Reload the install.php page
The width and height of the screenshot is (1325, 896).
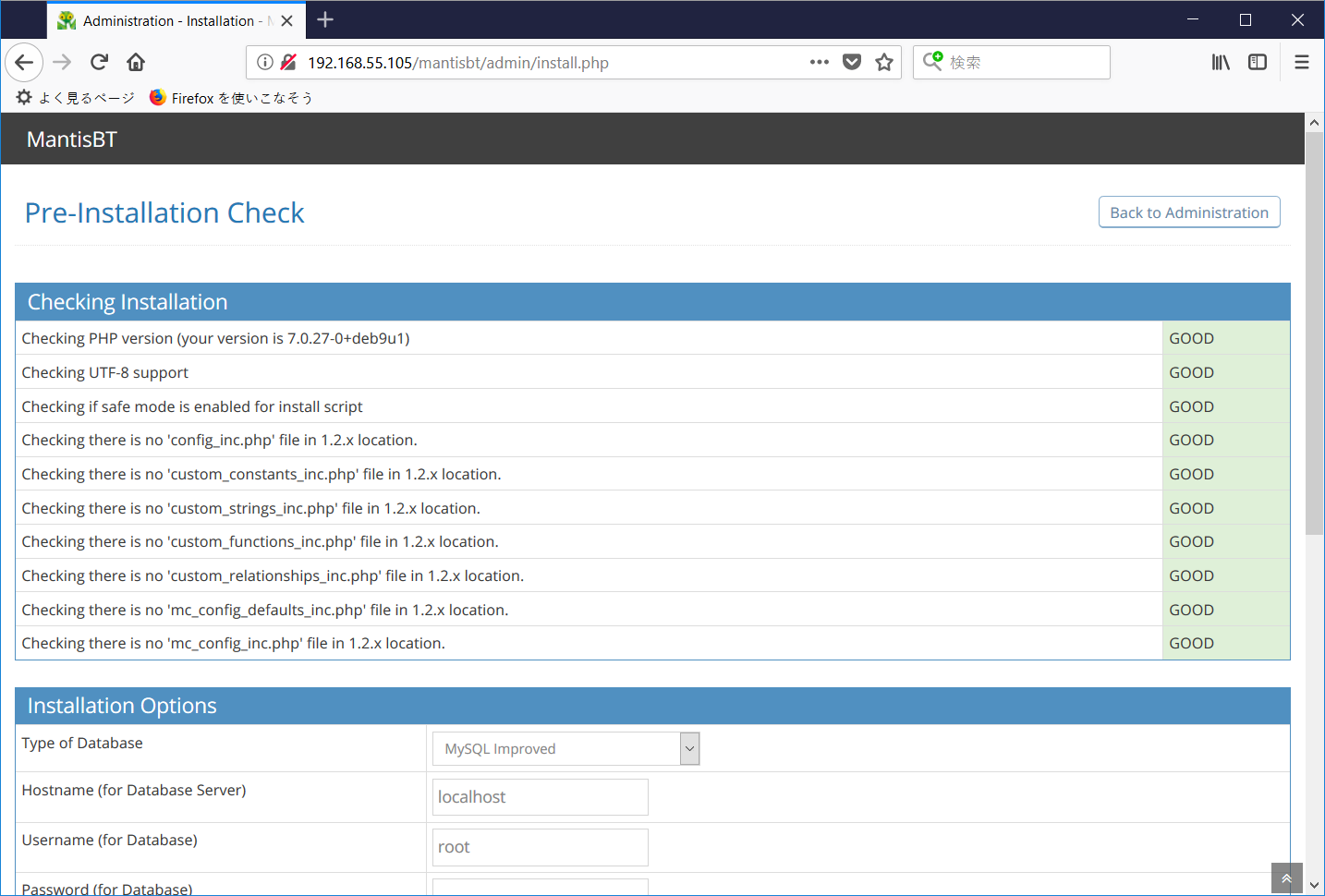98,62
